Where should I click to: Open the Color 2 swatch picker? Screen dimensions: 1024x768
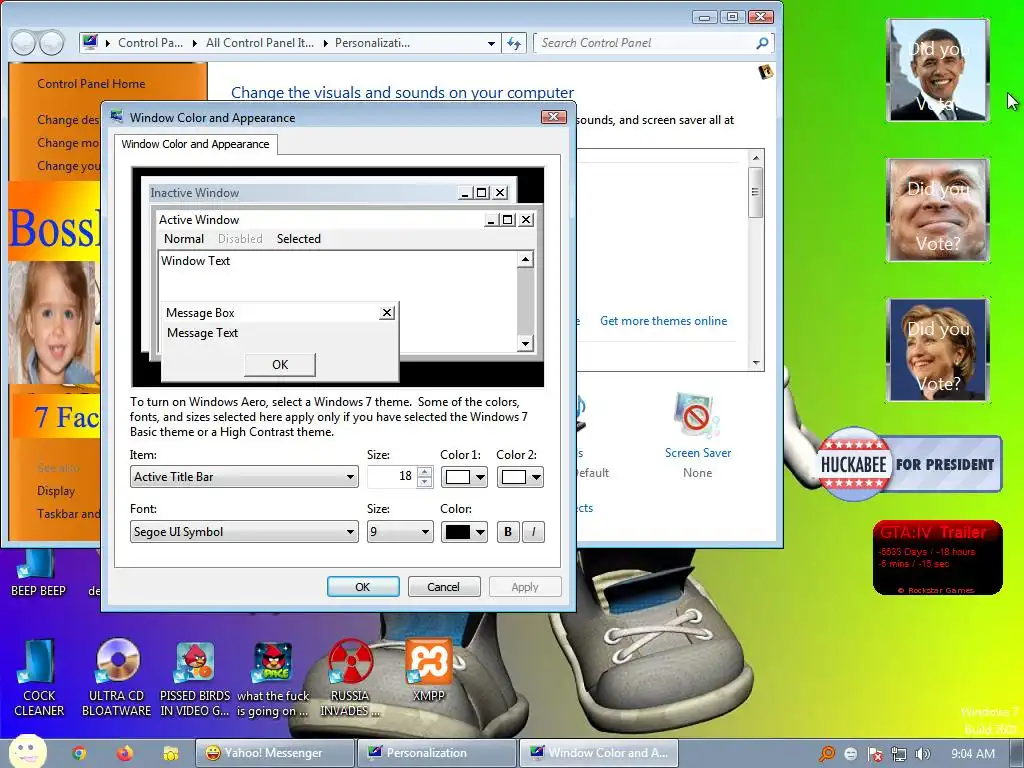[520, 477]
